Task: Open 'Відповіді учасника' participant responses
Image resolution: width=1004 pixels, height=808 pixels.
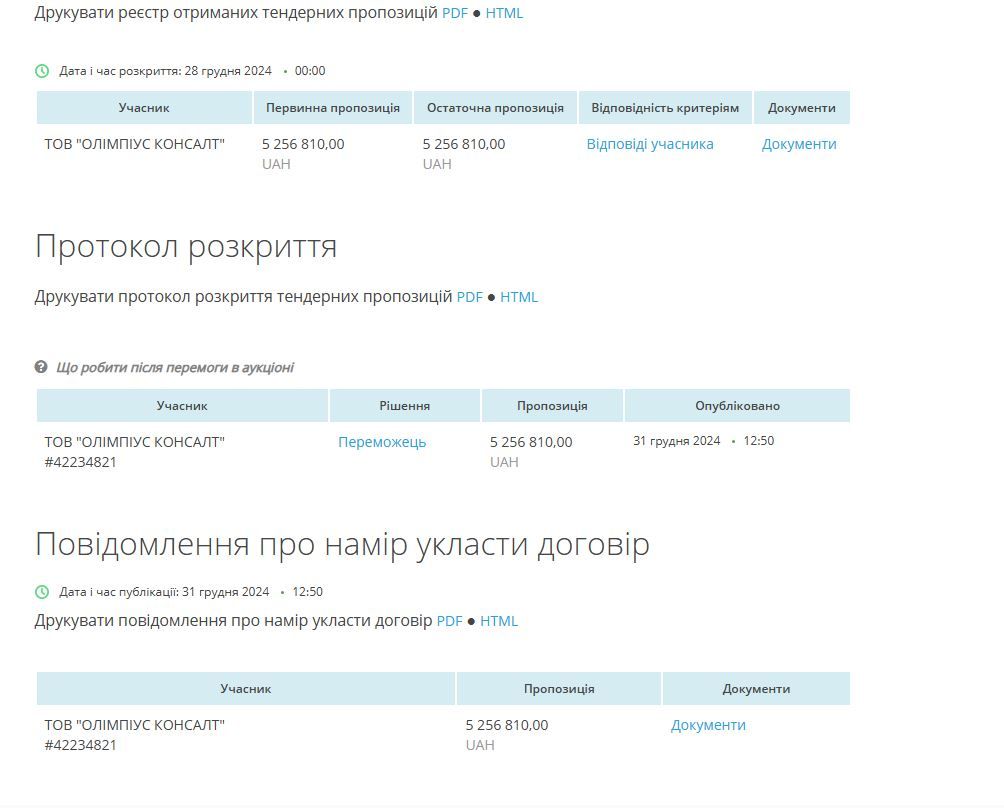Action: pos(649,144)
